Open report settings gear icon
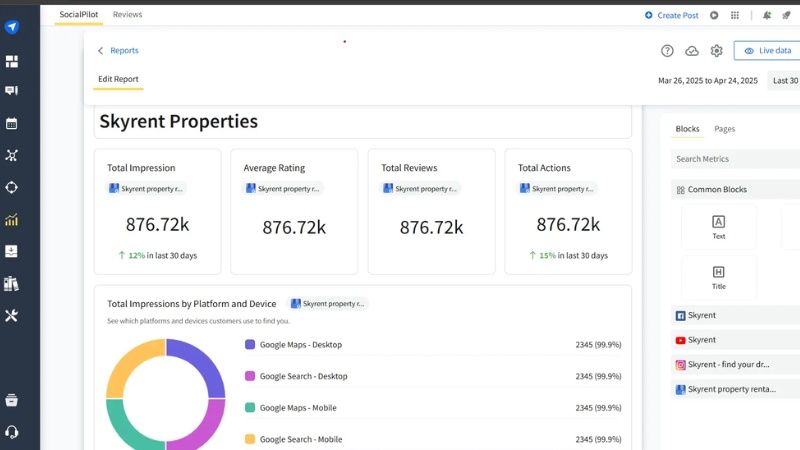The width and height of the screenshot is (800, 450). 716,51
